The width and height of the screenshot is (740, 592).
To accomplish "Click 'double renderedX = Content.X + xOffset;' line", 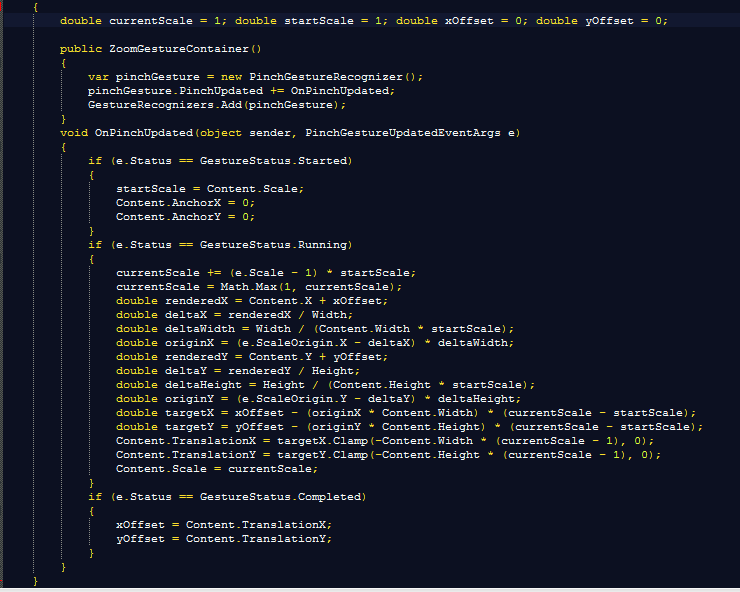I will click(x=252, y=301).
